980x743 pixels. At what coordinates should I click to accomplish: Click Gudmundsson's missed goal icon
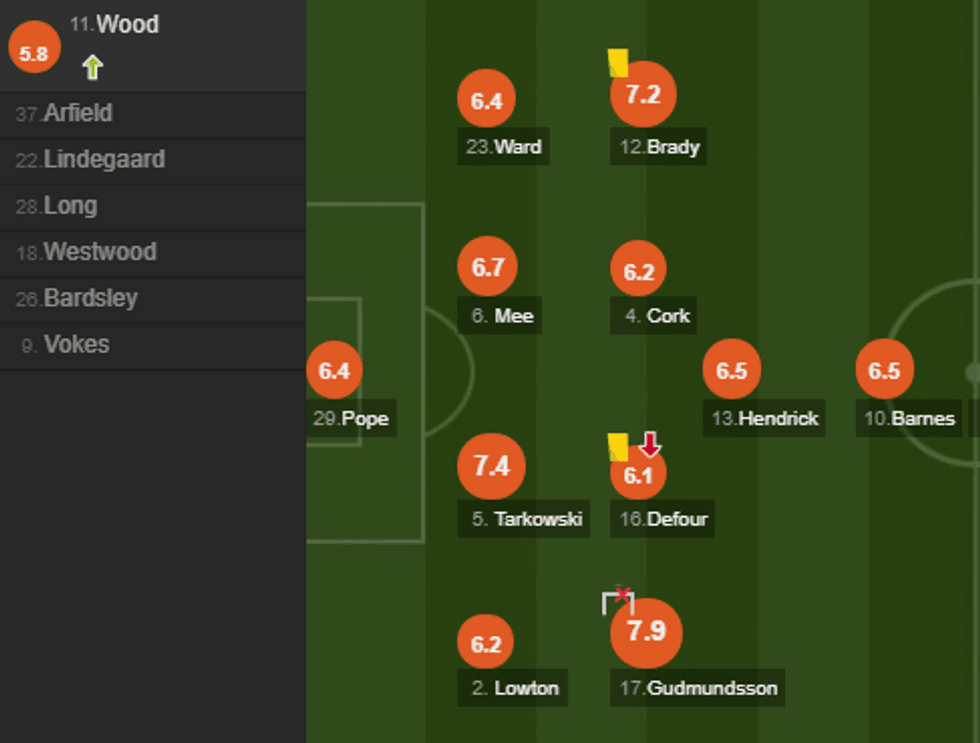[x=619, y=600]
